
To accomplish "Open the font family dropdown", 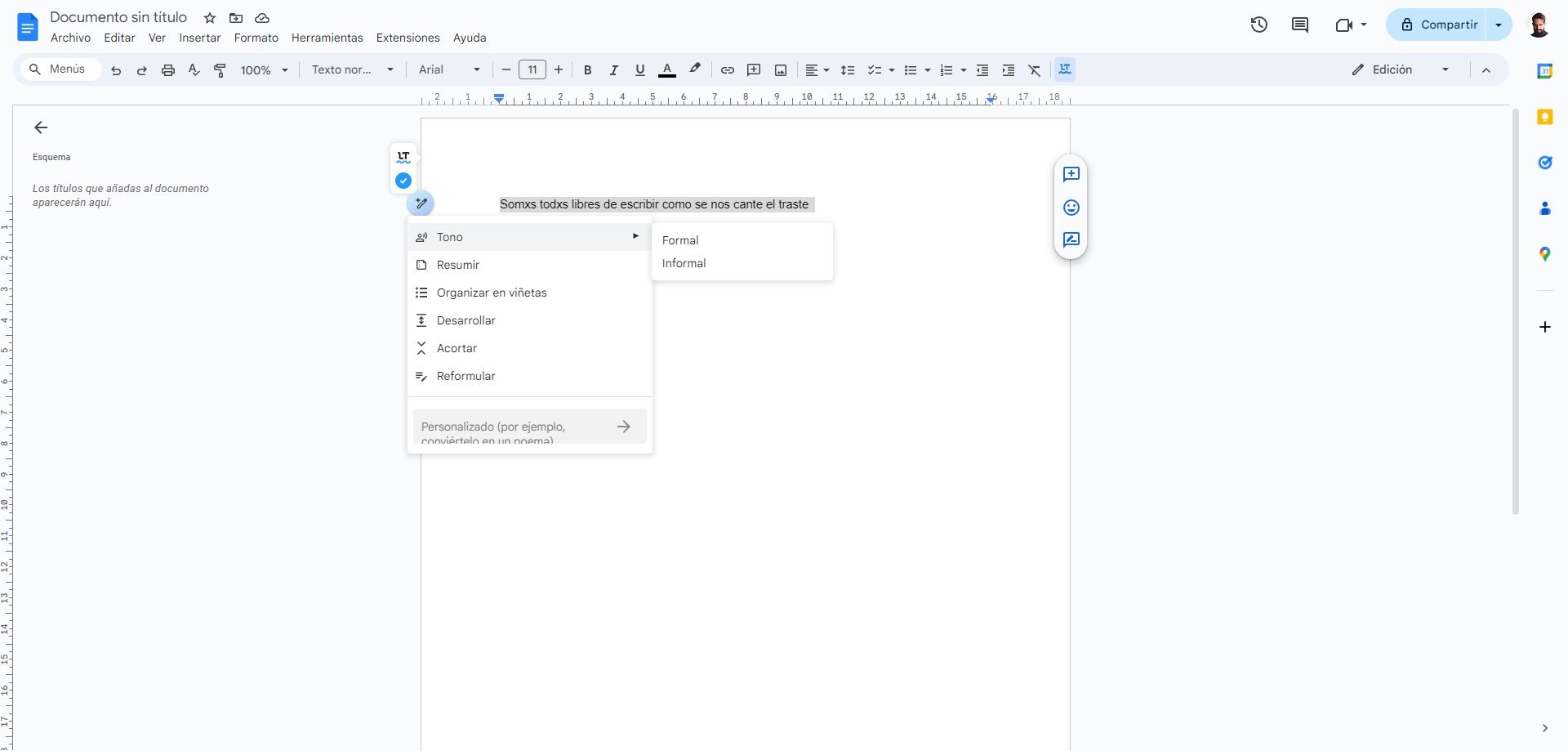I will click(448, 69).
